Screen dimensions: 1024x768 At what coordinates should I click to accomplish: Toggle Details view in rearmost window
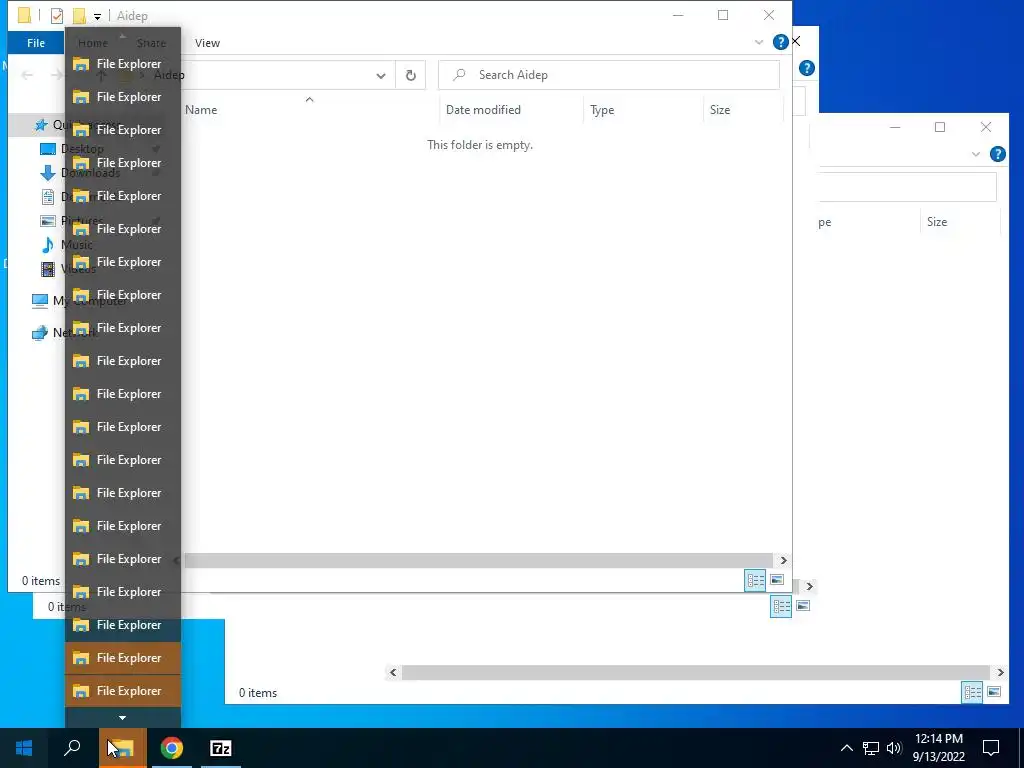(x=972, y=692)
